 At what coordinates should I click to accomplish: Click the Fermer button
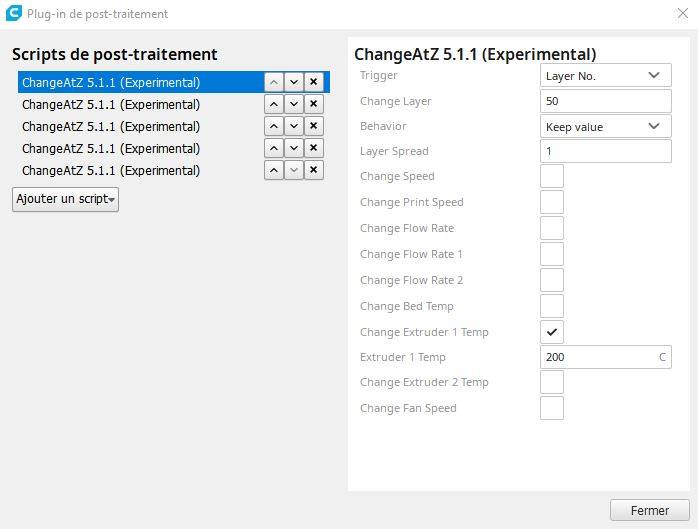pos(649,510)
